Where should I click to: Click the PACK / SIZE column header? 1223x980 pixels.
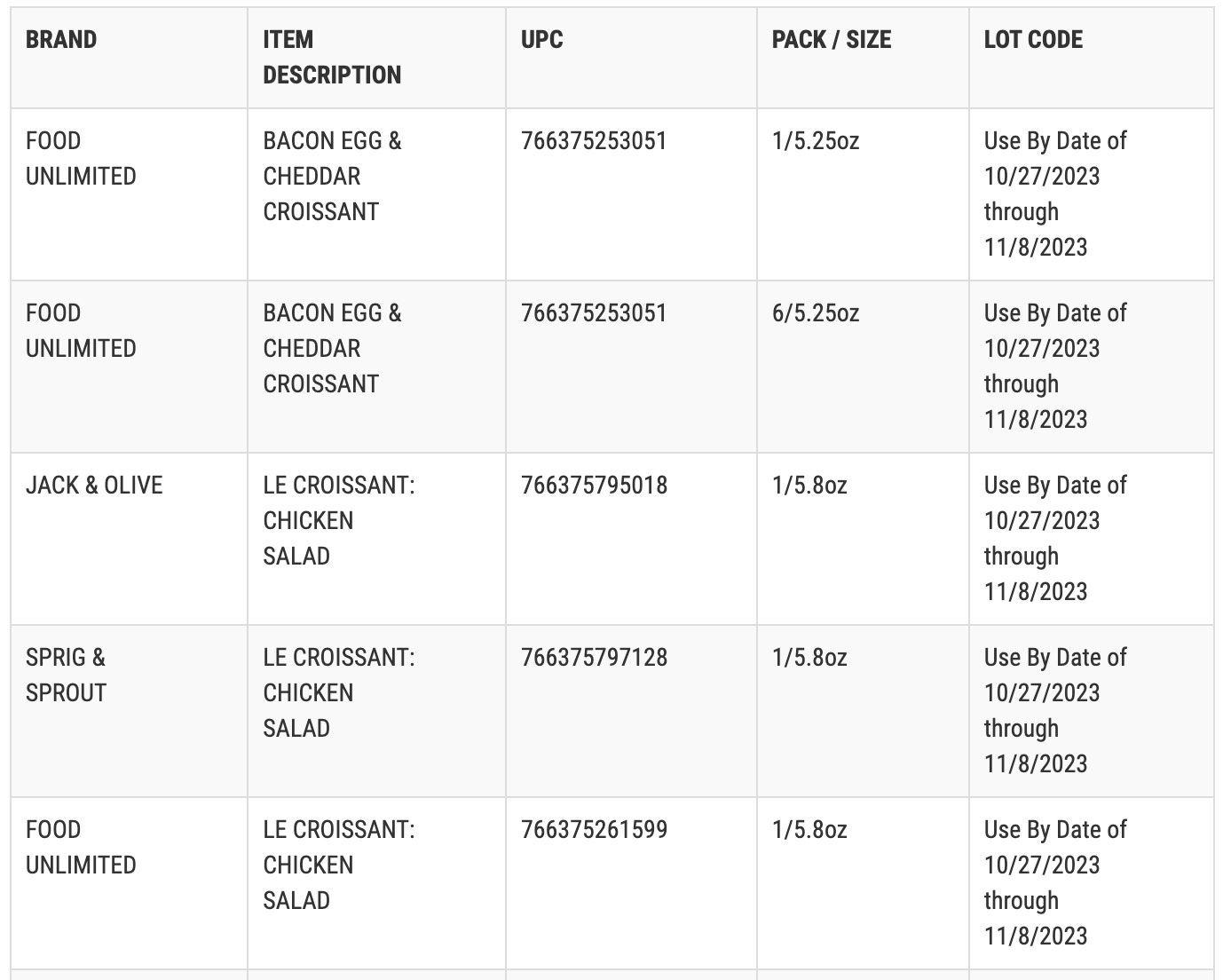click(x=863, y=58)
